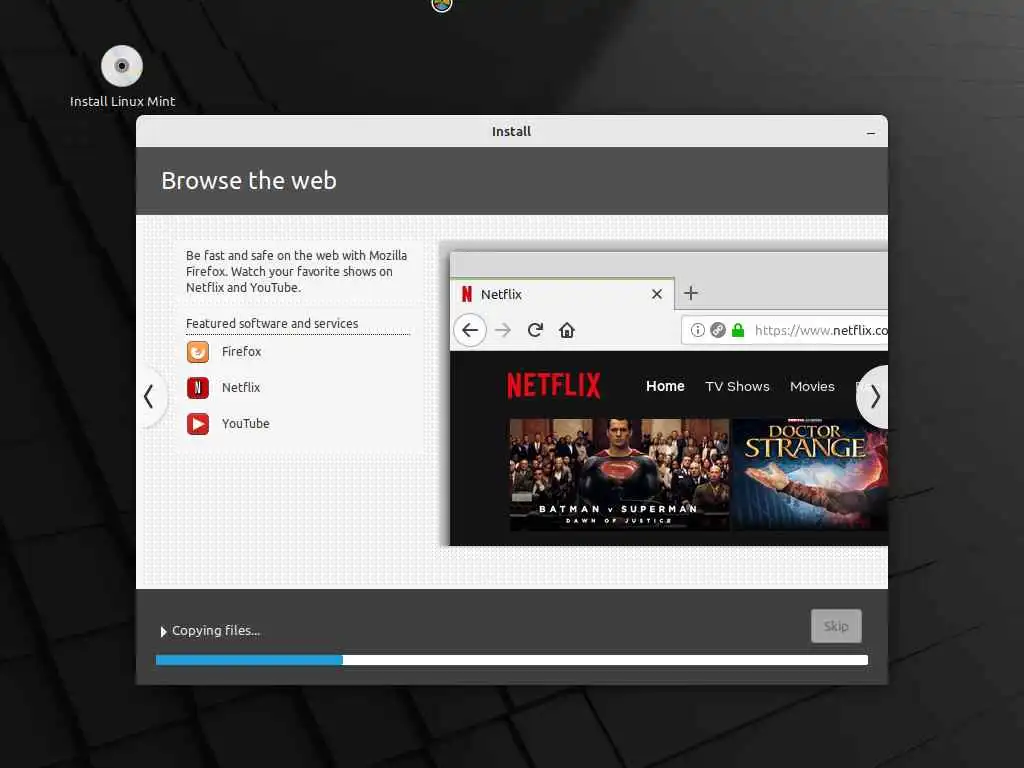The image size is (1024, 768).
Task: Click the Firefox icon in featured software
Action: (198, 351)
